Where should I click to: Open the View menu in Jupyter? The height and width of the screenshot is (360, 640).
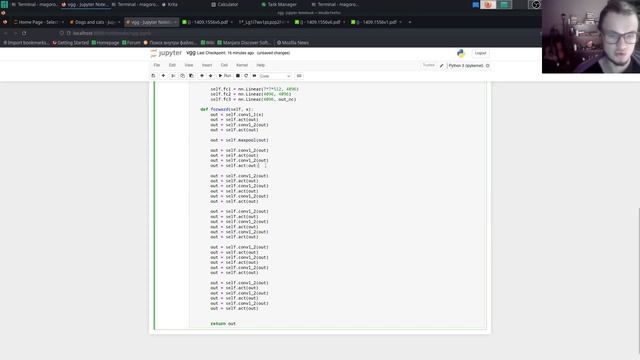click(189, 65)
